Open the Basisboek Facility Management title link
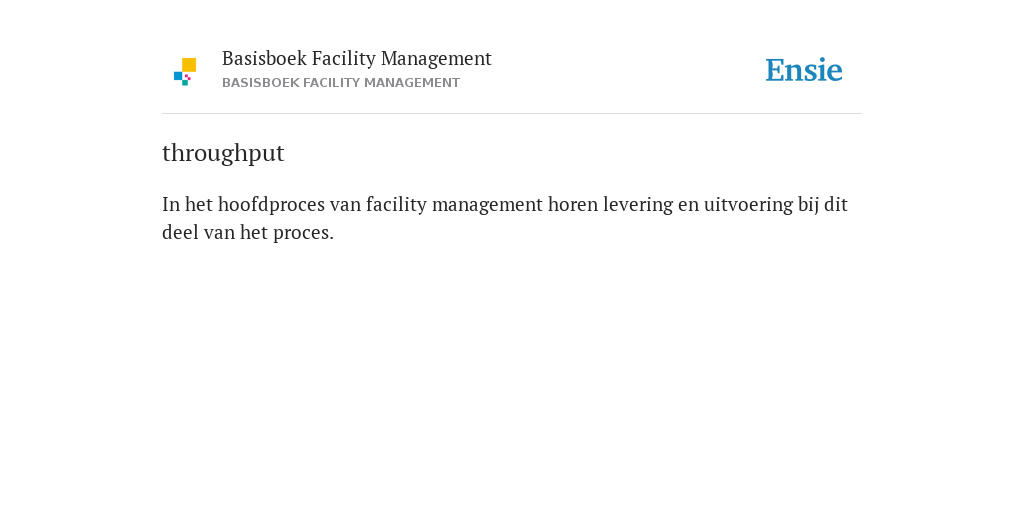 (357, 59)
